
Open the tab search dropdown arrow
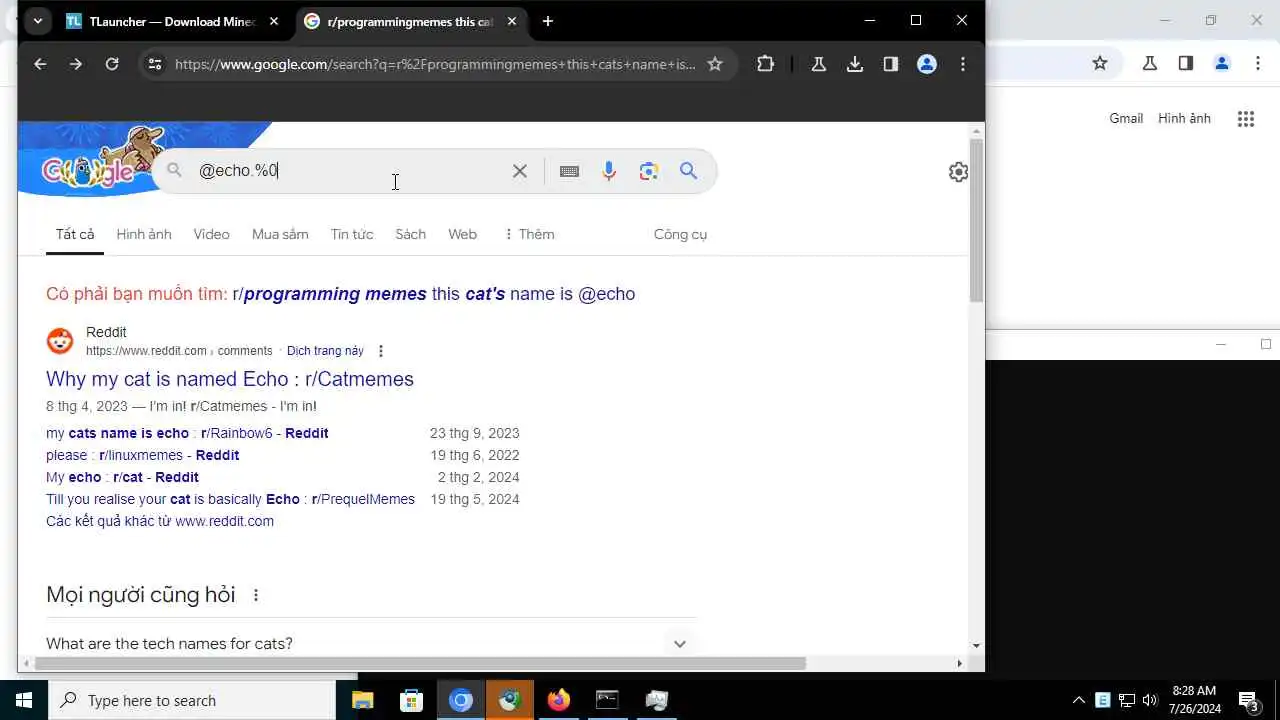(x=37, y=21)
